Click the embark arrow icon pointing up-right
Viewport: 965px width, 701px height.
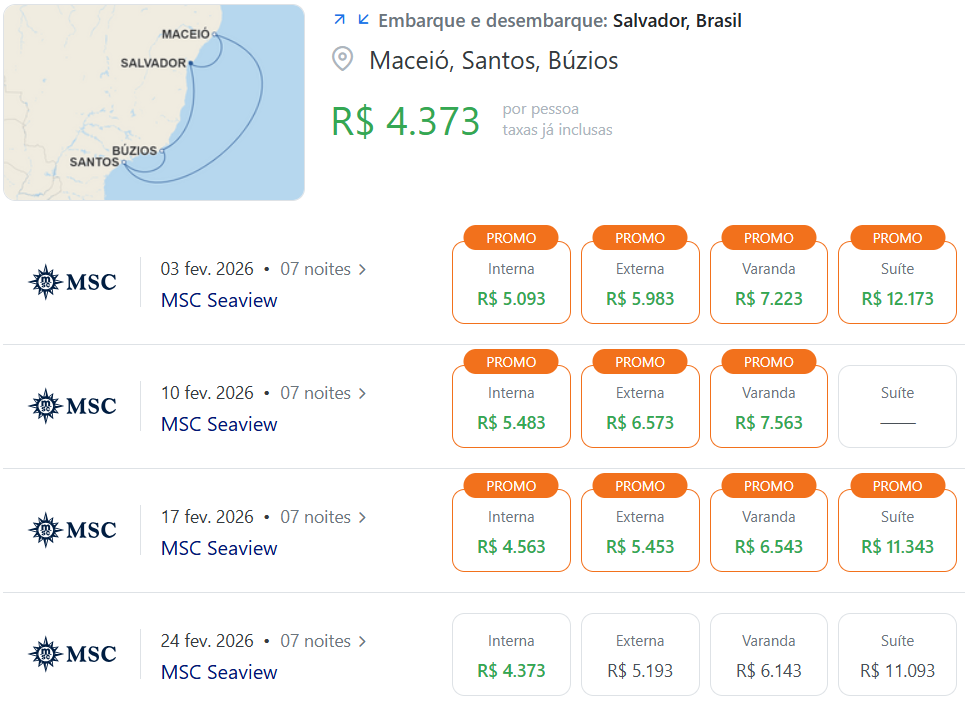coord(339,20)
